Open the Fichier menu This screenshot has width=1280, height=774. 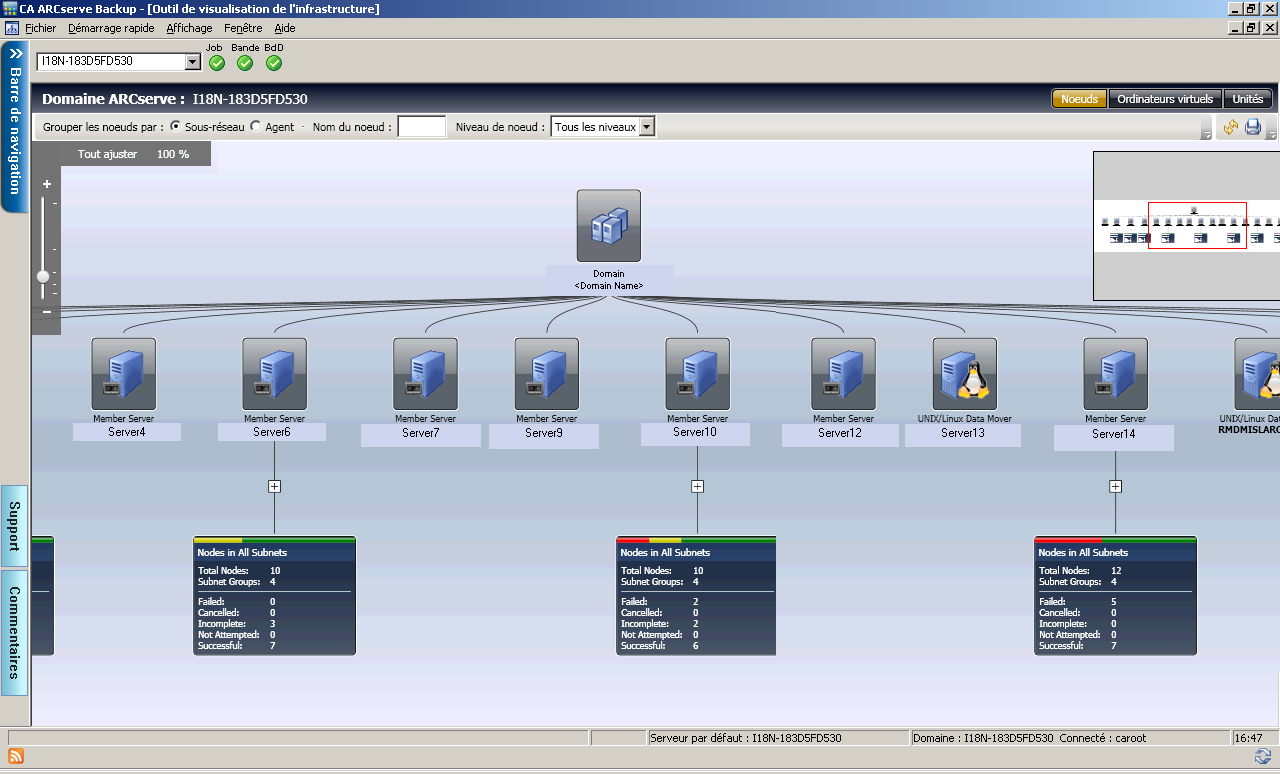[41, 28]
